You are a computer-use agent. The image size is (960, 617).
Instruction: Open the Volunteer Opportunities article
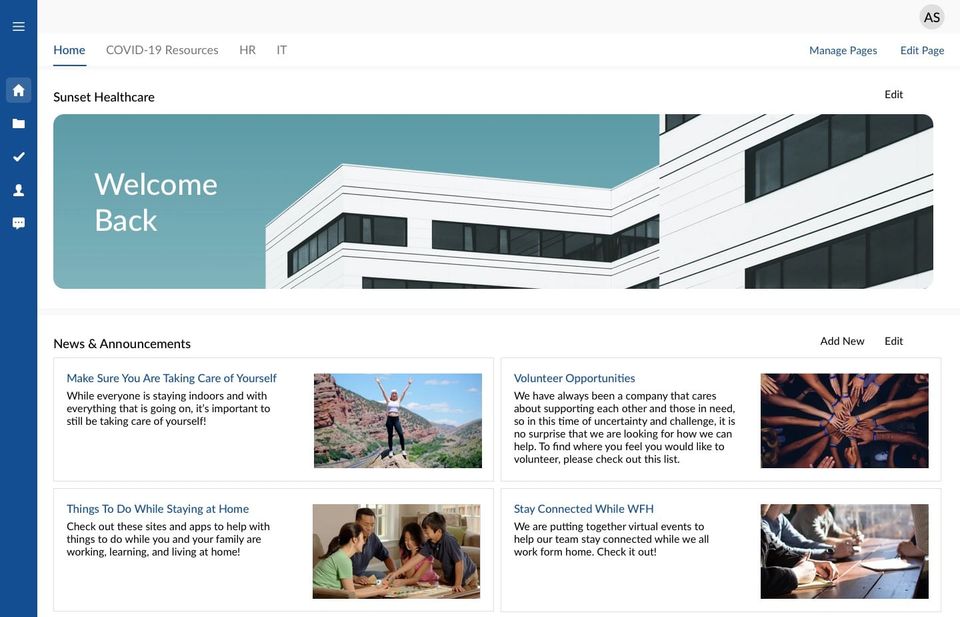tap(574, 378)
